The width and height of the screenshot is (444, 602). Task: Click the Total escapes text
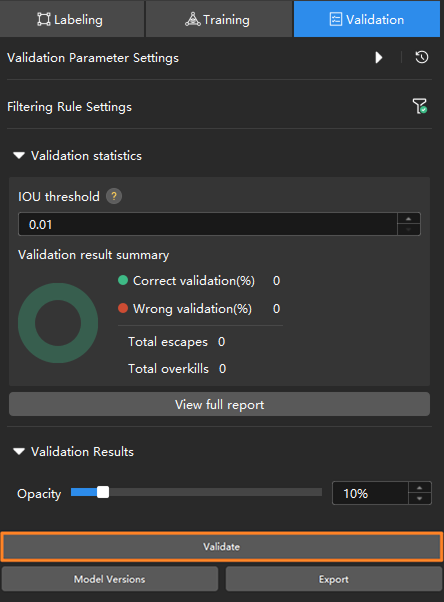click(168, 342)
